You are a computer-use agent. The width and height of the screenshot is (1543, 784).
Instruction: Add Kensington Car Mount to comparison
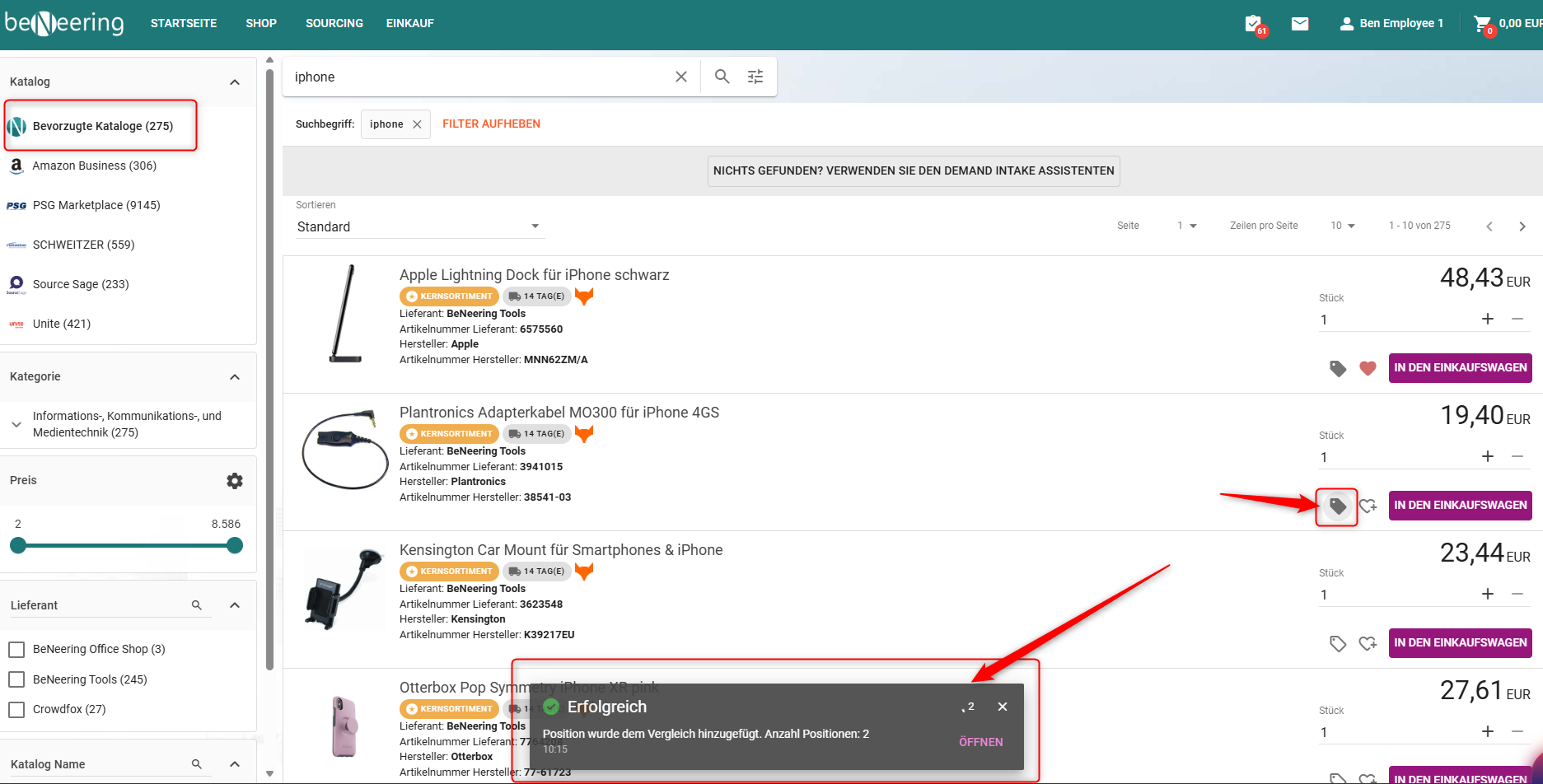(x=1338, y=643)
